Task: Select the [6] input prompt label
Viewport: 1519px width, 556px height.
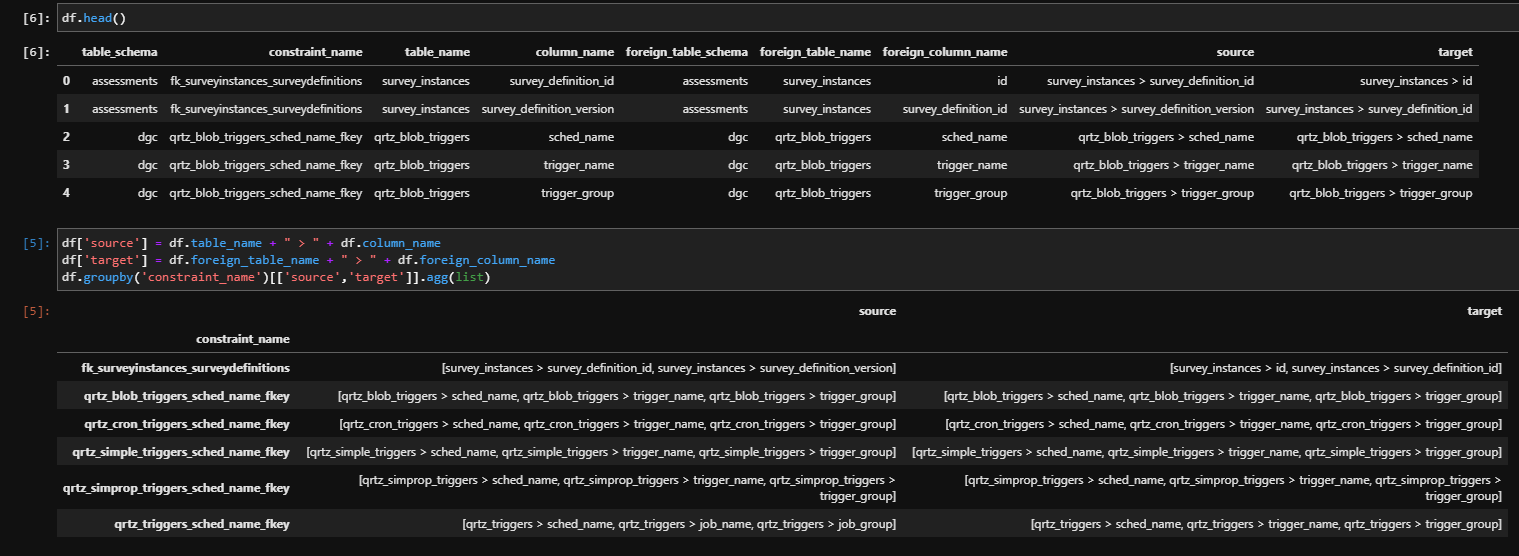Action: pos(34,18)
